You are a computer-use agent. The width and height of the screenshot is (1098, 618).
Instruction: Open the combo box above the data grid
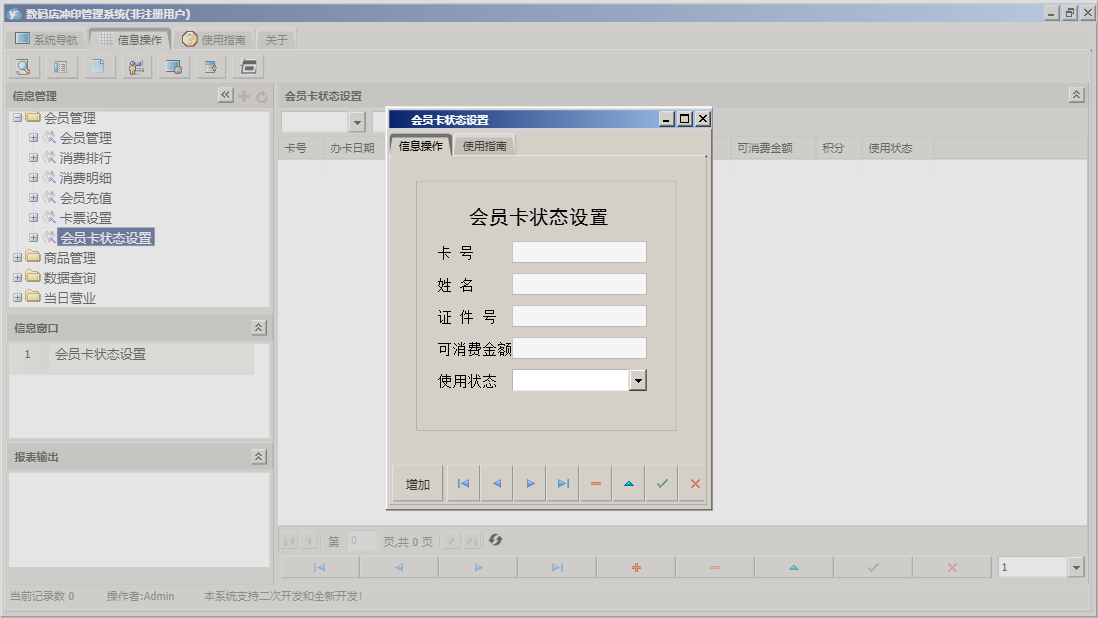click(x=357, y=119)
